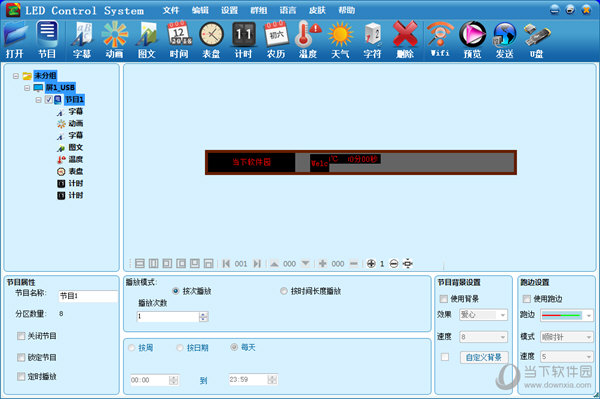This screenshot has height=399, width=600.
Task: Insert a 图文 image-text area
Action: (x=147, y=40)
